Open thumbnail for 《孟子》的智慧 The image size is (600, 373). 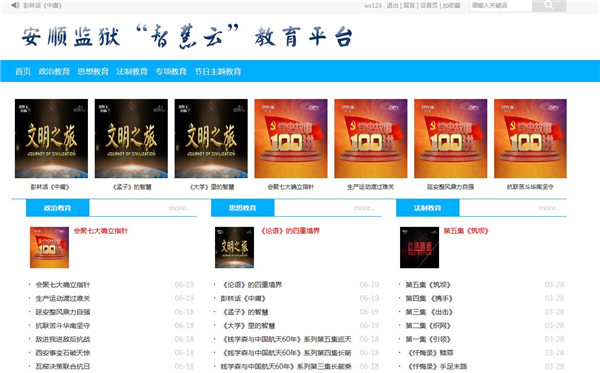tap(131, 138)
